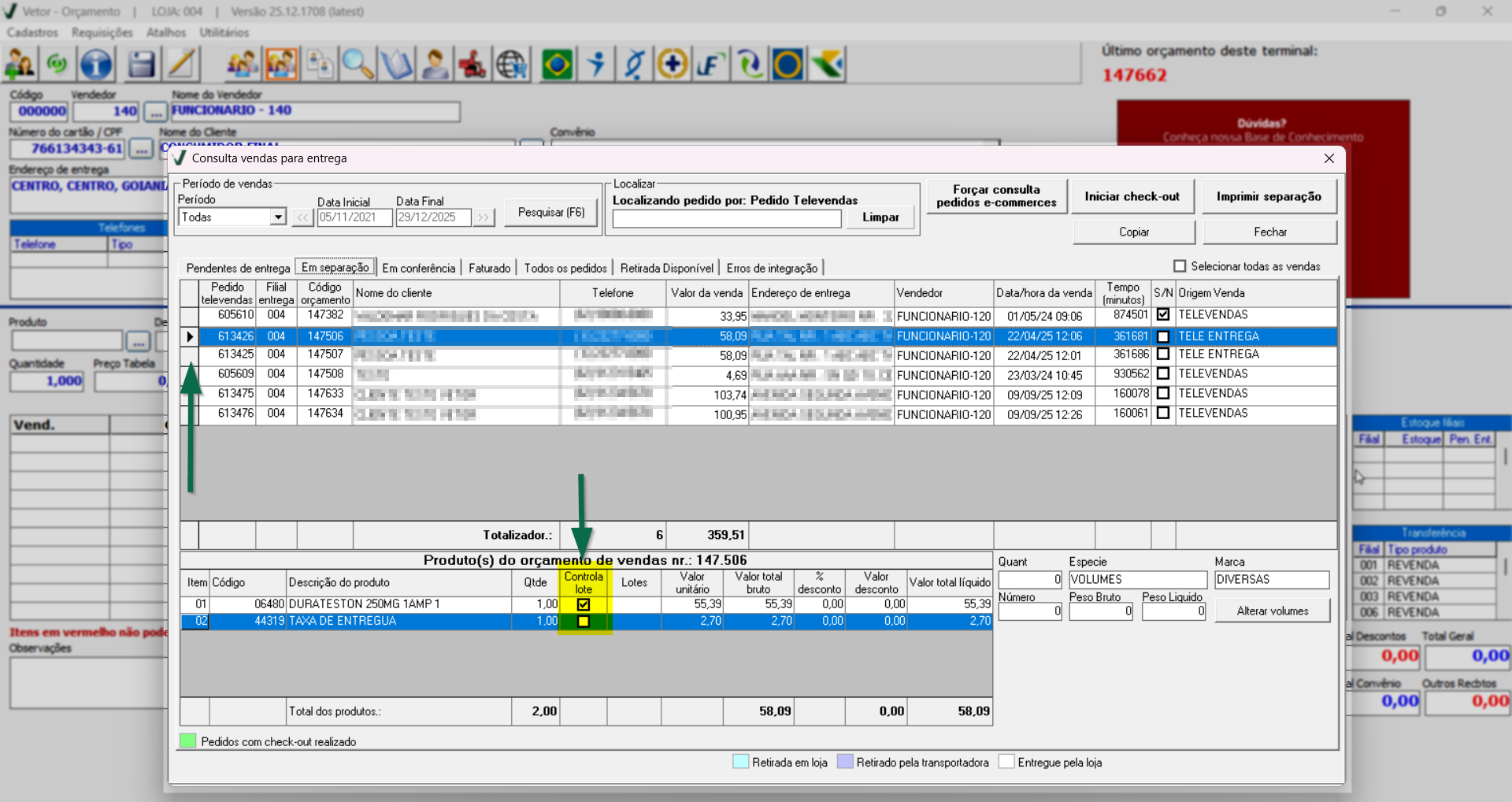Click the floppy disk save icon
Viewport: 1512px width, 802px height.
pyautogui.click(x=141, y=64)
